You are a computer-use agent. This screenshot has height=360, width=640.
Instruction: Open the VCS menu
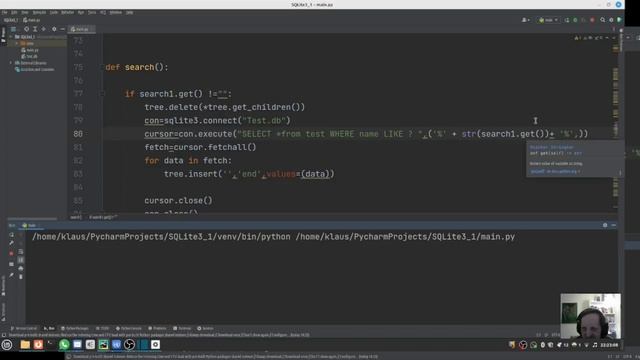point(103,13)
